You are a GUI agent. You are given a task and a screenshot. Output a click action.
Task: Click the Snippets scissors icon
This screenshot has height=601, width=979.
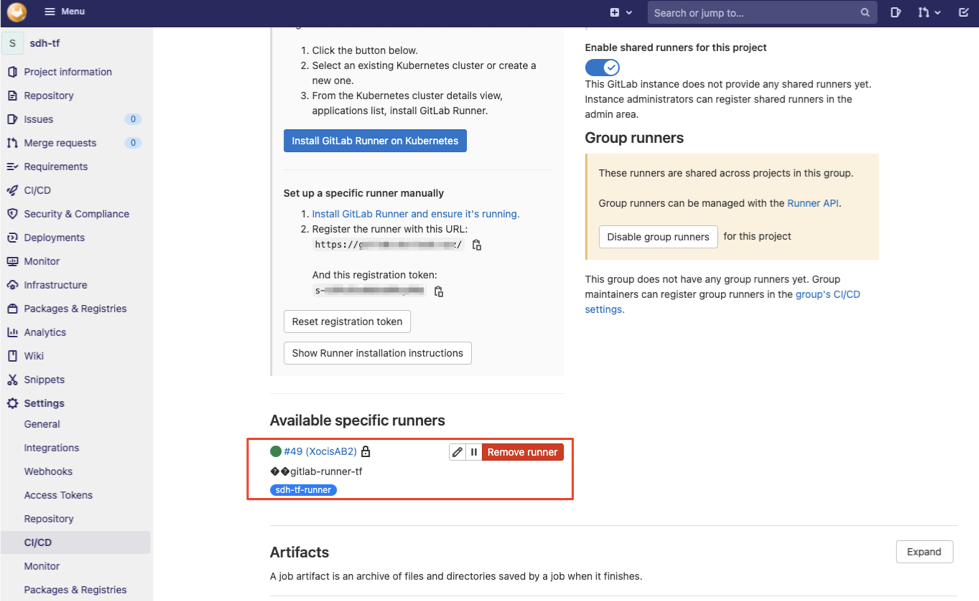point(12,380)
